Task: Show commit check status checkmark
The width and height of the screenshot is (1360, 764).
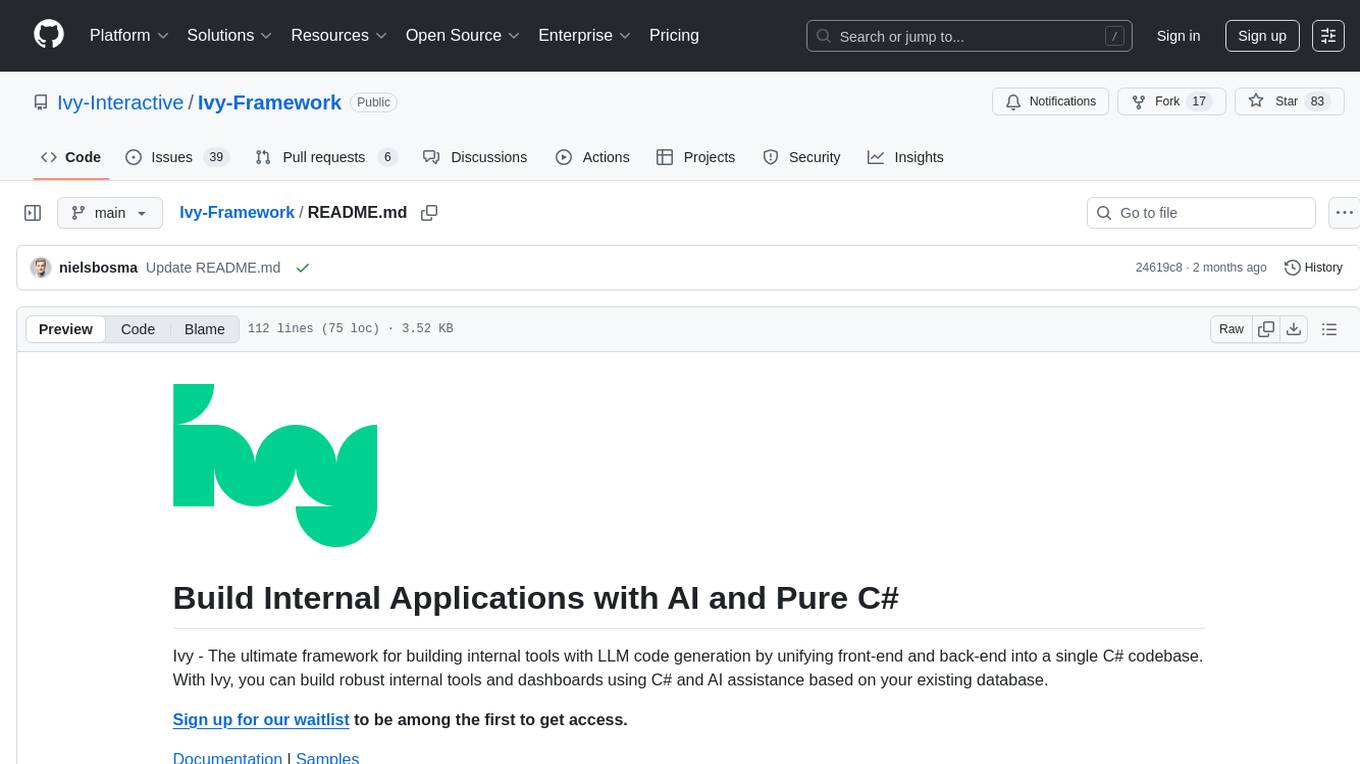Action: click(x=302, y=268)
